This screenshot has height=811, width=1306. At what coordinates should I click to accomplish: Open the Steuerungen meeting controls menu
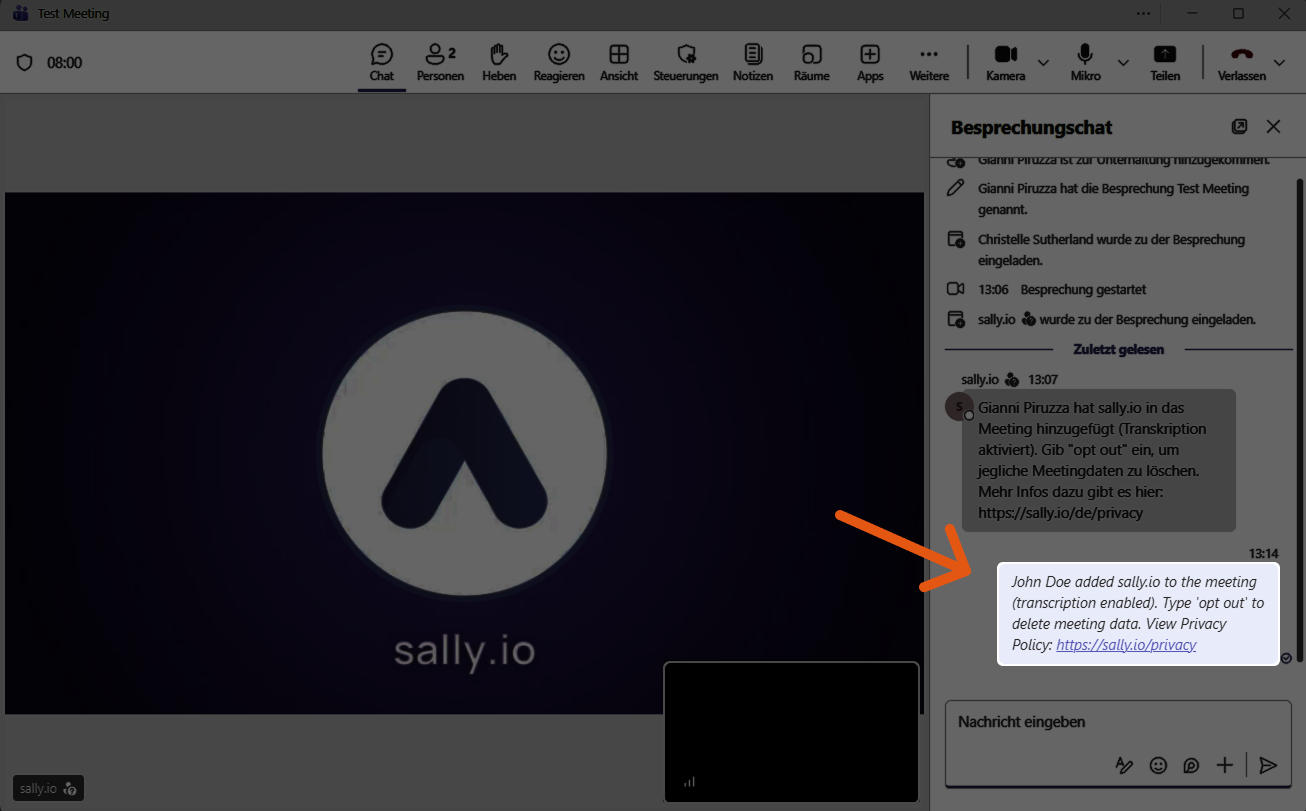(x=685, y=62)
